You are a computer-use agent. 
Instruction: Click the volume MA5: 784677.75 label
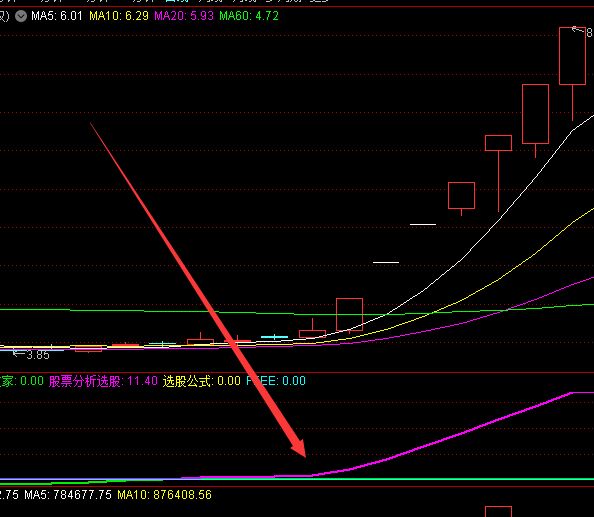68,495
